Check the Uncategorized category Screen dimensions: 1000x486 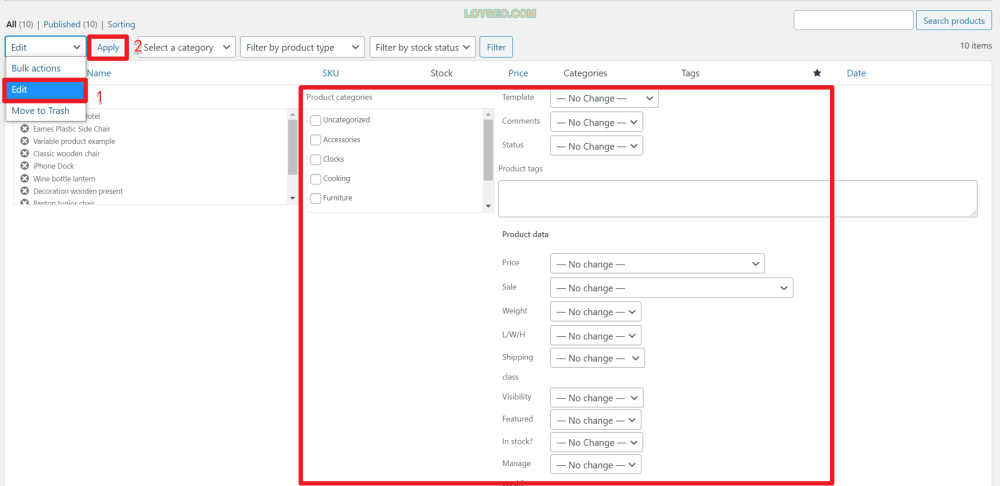coord(315,120)
